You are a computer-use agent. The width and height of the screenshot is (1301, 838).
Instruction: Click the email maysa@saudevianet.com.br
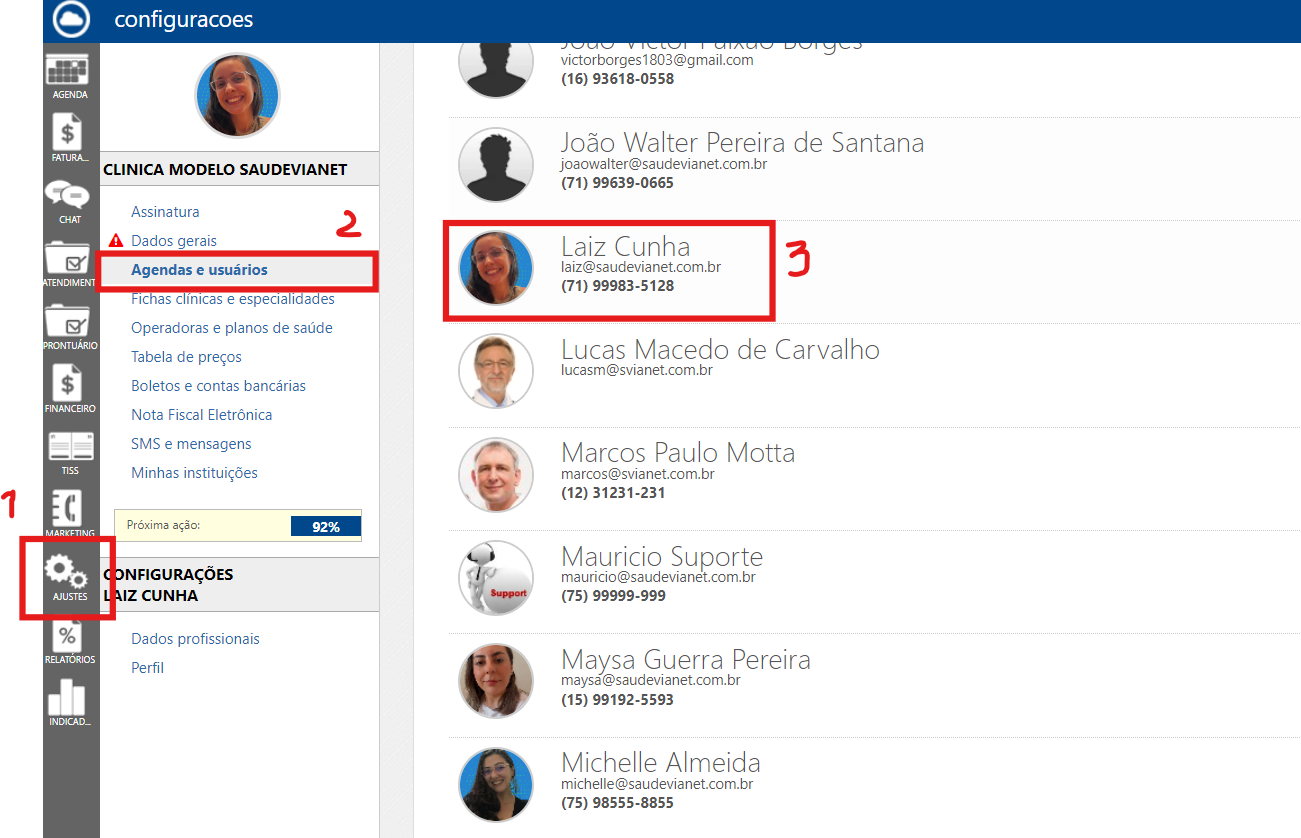(651, 680)
